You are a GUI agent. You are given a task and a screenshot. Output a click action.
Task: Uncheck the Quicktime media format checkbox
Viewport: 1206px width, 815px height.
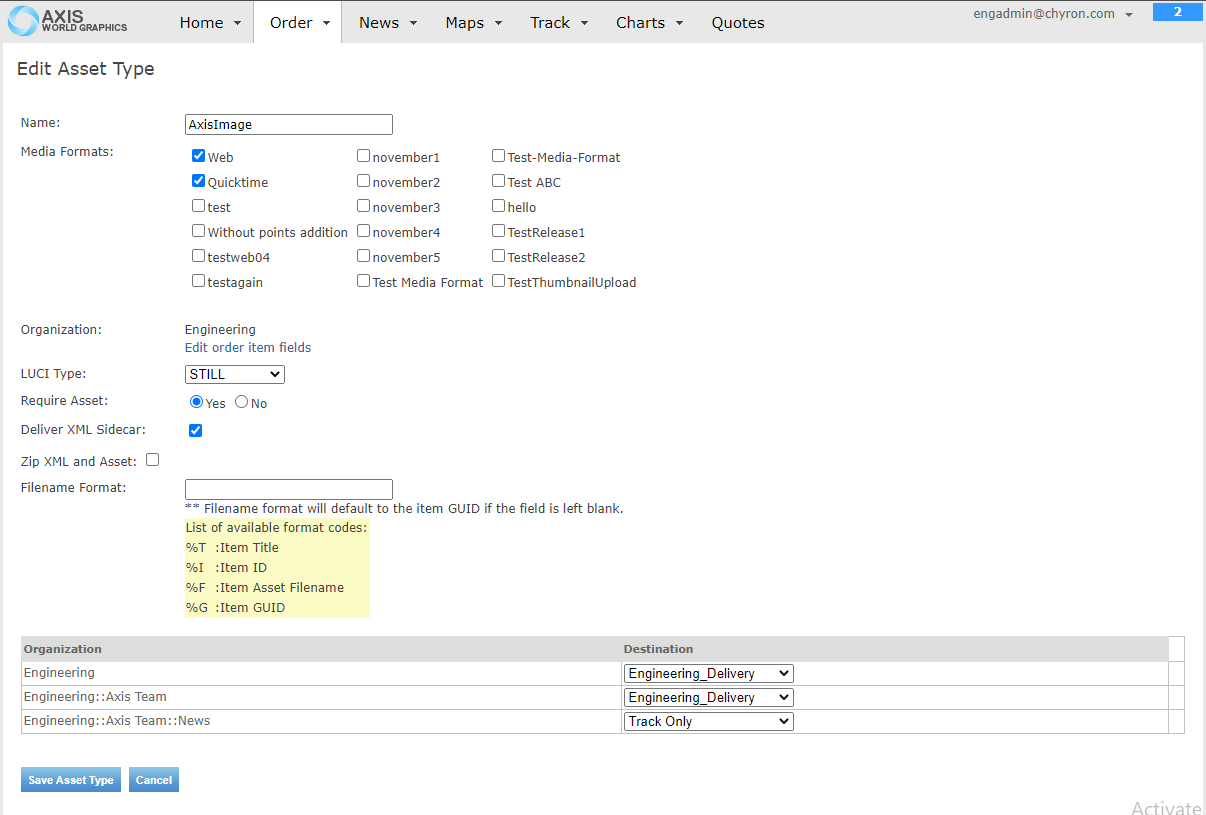click(x=198, y=181)
